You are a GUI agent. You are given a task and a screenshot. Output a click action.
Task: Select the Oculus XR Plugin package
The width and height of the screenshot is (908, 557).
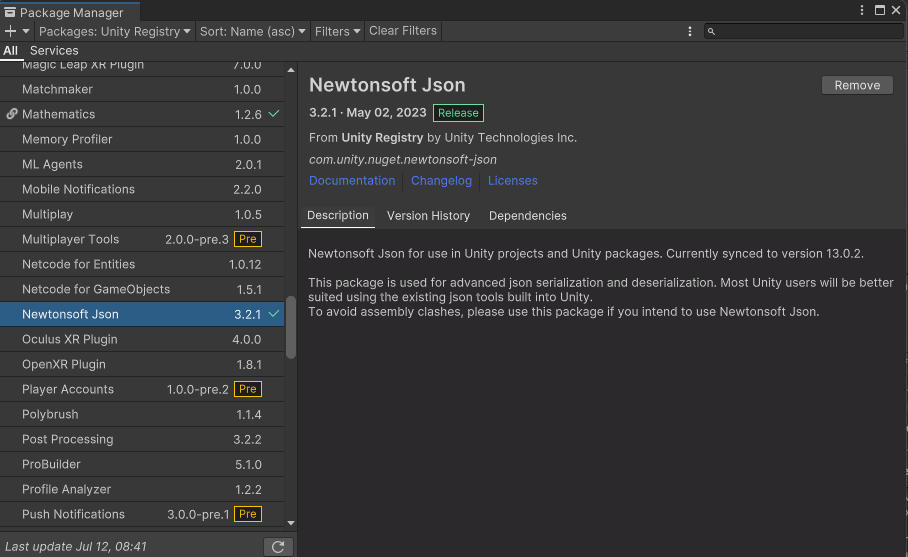coord(142,339)
